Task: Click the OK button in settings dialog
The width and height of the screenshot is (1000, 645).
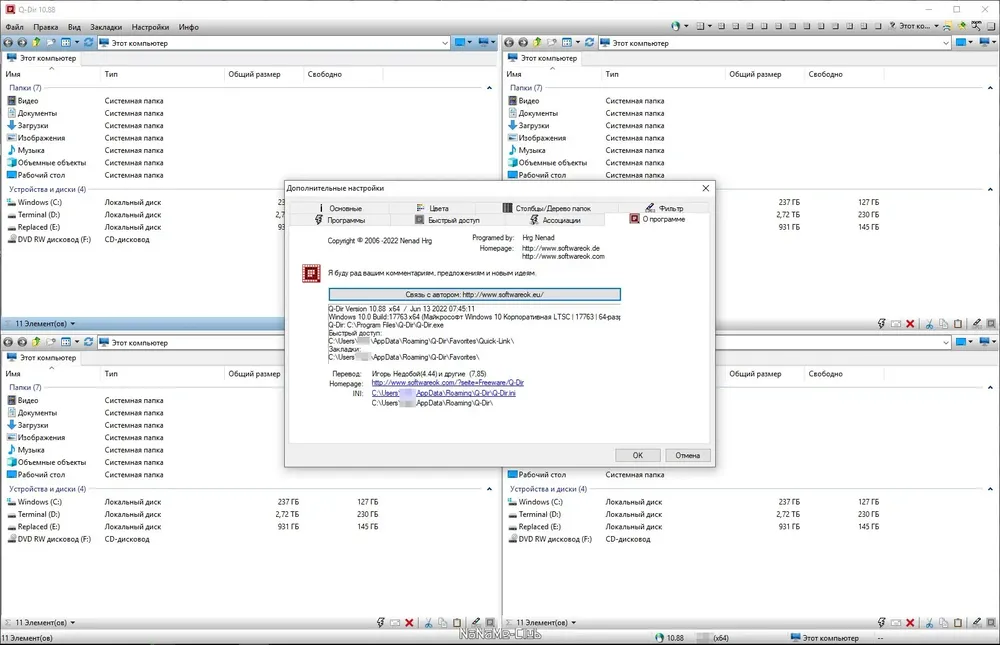Action: [638, 456]
